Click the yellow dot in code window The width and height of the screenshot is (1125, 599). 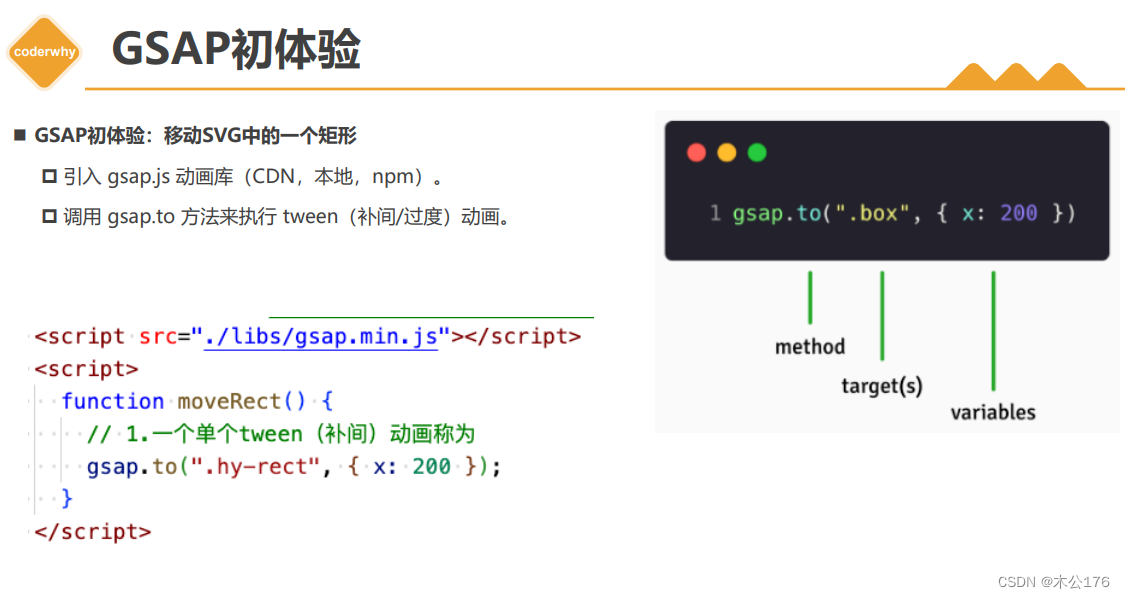pyautogui.click(x=727, y=153)
